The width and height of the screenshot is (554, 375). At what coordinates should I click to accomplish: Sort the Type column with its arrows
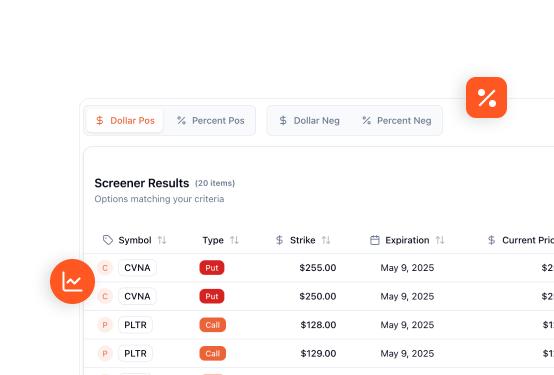[x=234, y=240]
